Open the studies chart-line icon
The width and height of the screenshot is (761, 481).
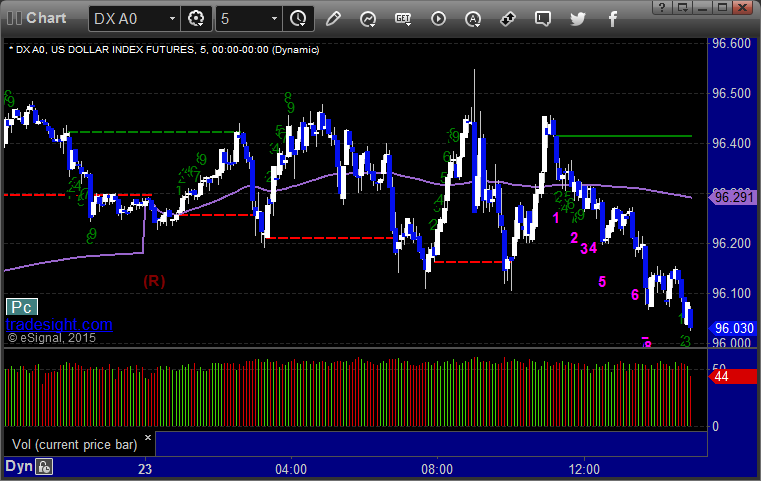coord(368,19)
